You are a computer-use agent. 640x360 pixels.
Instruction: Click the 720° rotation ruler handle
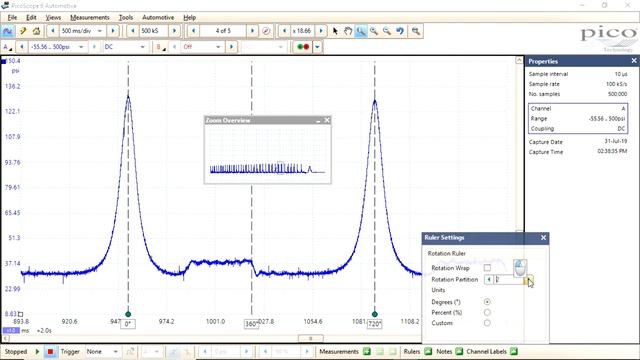pos(375,314)
